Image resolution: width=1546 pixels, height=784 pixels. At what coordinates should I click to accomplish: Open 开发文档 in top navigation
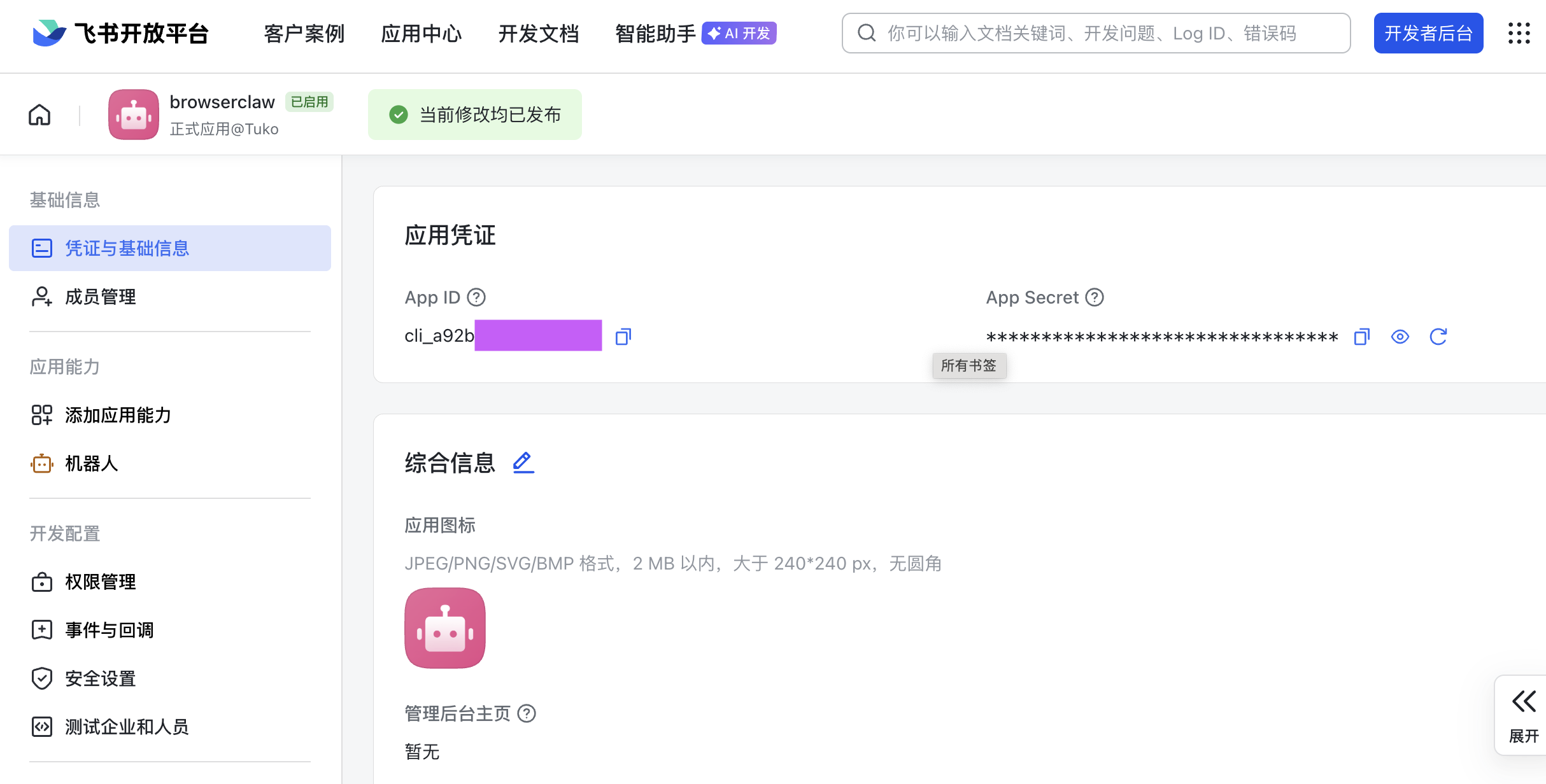click(539, 33)
